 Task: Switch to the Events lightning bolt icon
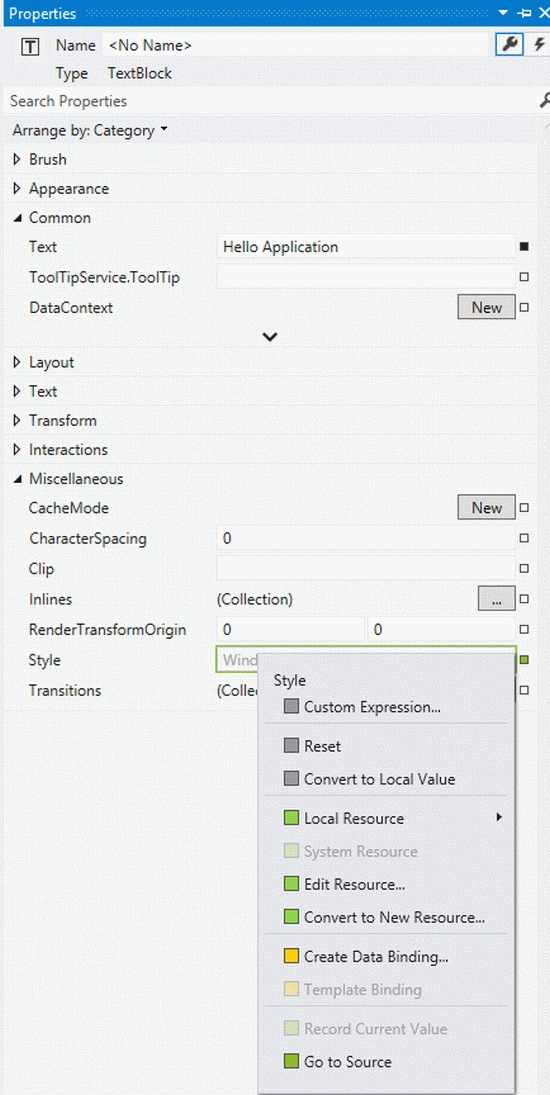pos(539,45)
